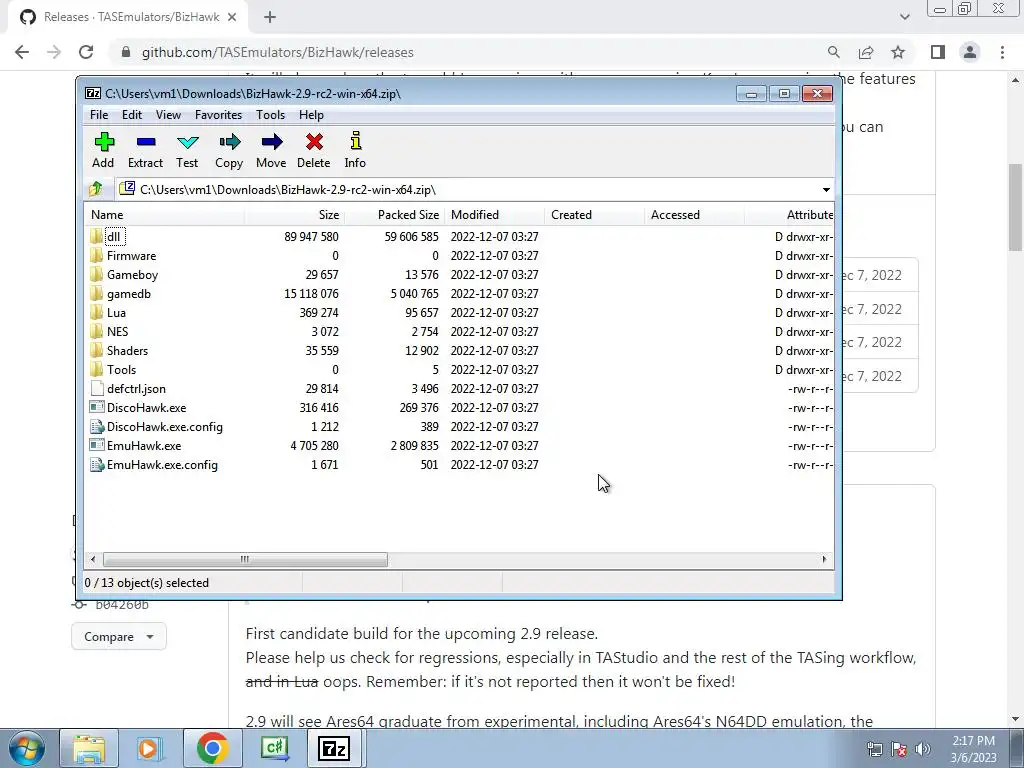Select the dll folder icon
This screenshot has width=1024, height=768.
[97, 236]
